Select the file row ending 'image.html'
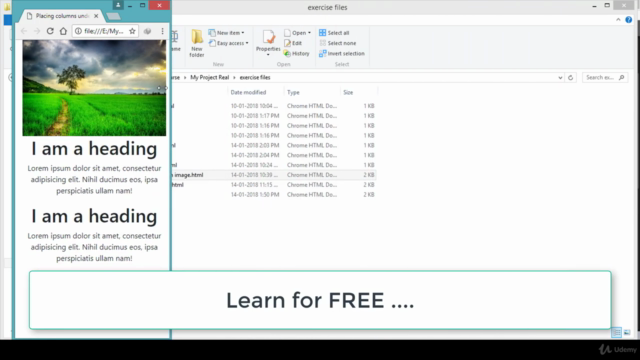This screenshot has width=640, height=360. coord(273,175)
